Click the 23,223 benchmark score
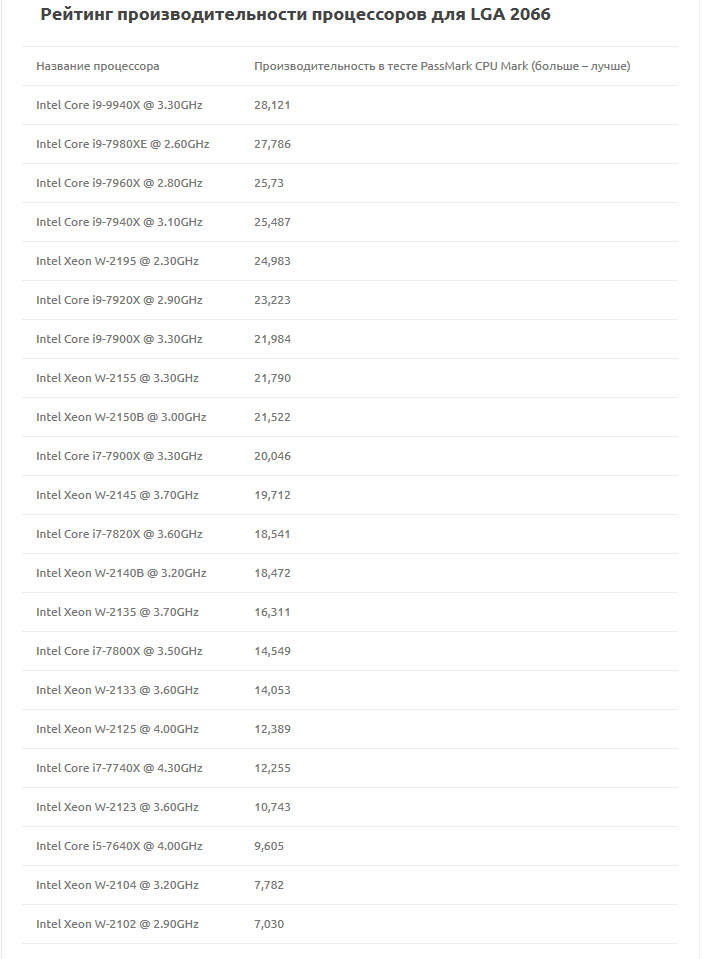 pos(272,300)
